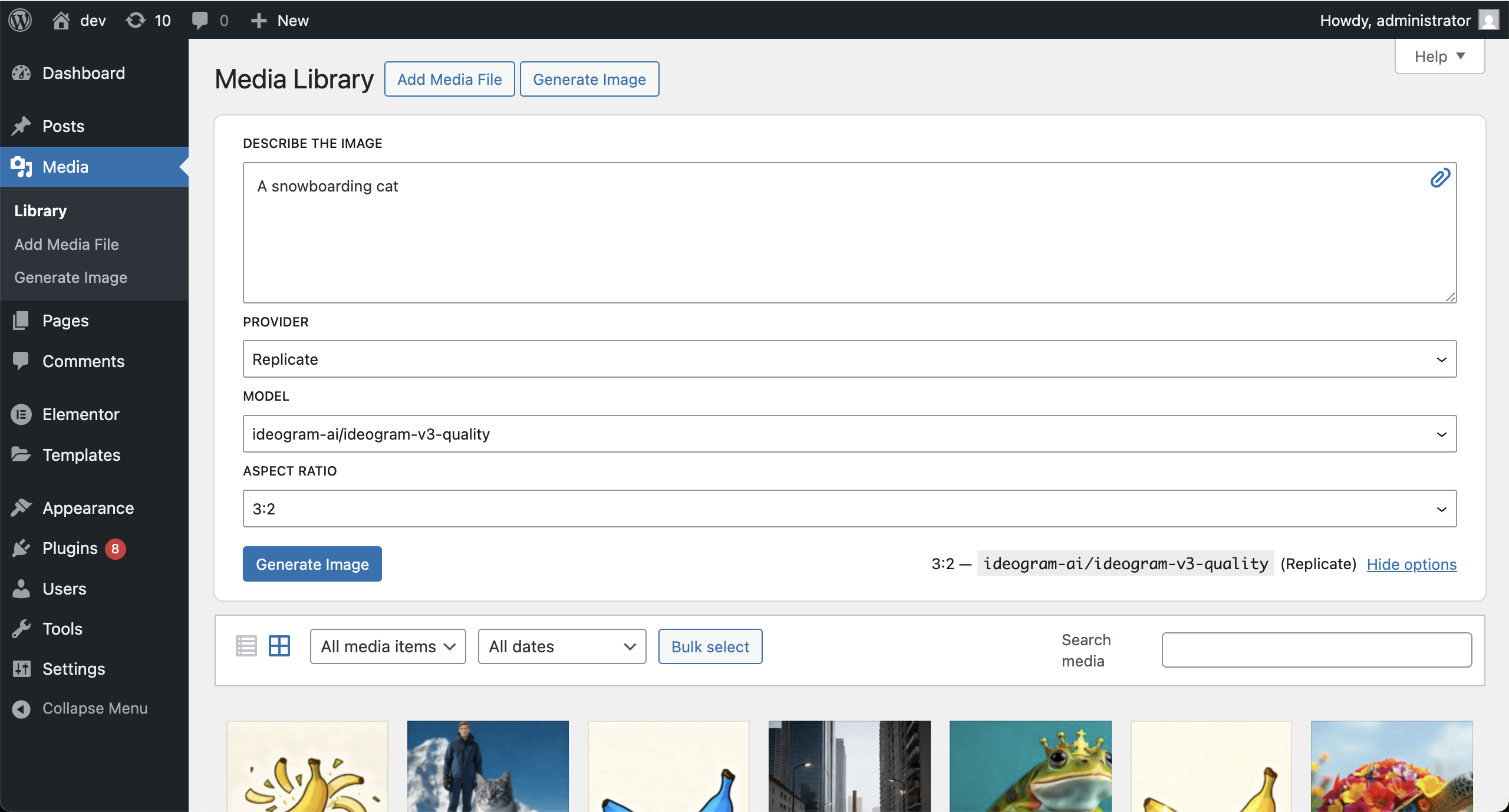The height and width of the screenshot is (812, 1509).
Task: Switch to list view icon
Action: tap(246, 646)
